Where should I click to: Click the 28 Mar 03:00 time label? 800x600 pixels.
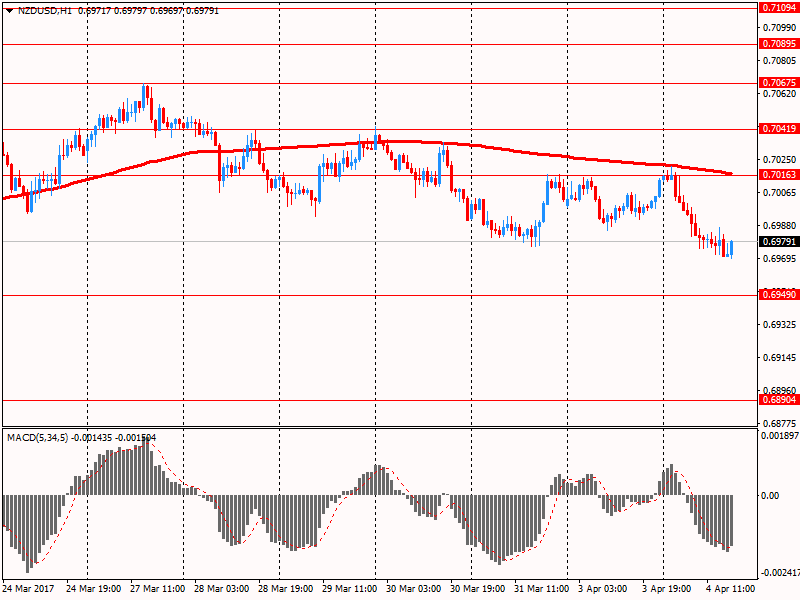[221, 589]
